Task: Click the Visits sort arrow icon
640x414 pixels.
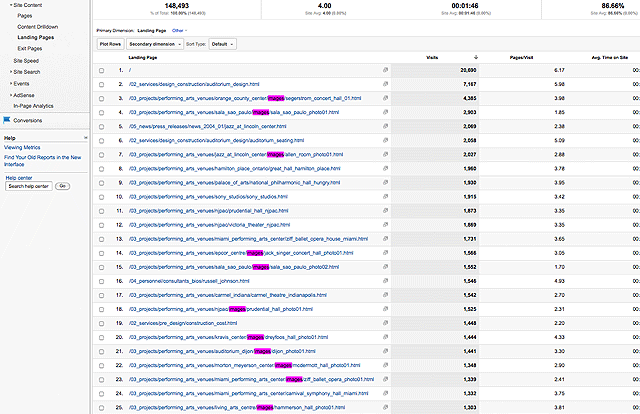Action: (x=475, y=57)
